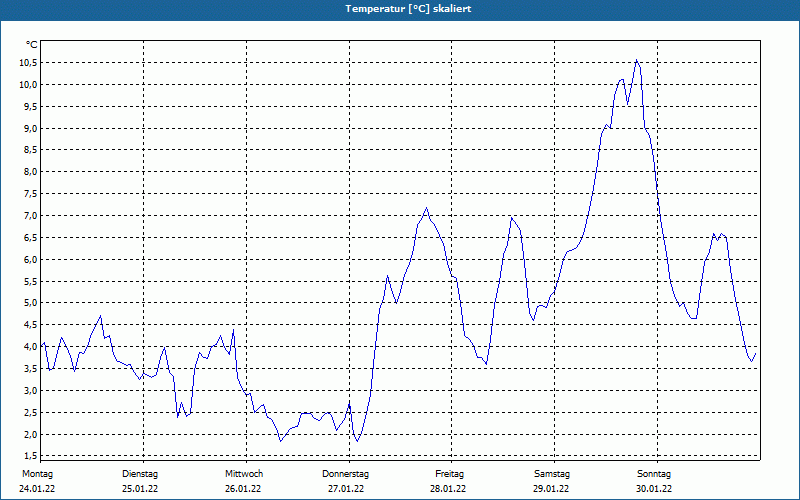
Task: Click the '4,0' y-axis label
Action: 31,347
